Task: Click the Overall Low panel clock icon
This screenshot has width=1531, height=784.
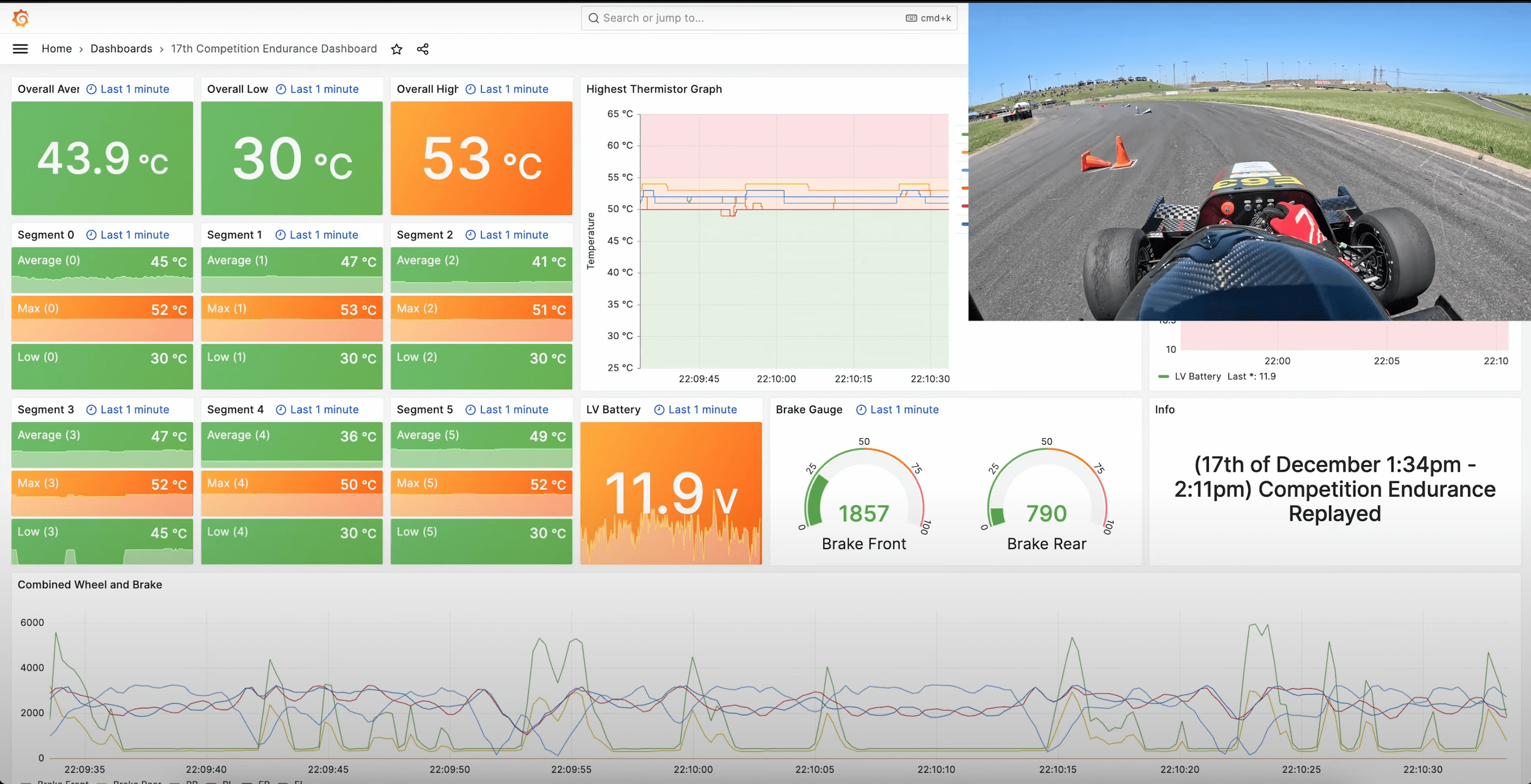Action: [281, 89]
